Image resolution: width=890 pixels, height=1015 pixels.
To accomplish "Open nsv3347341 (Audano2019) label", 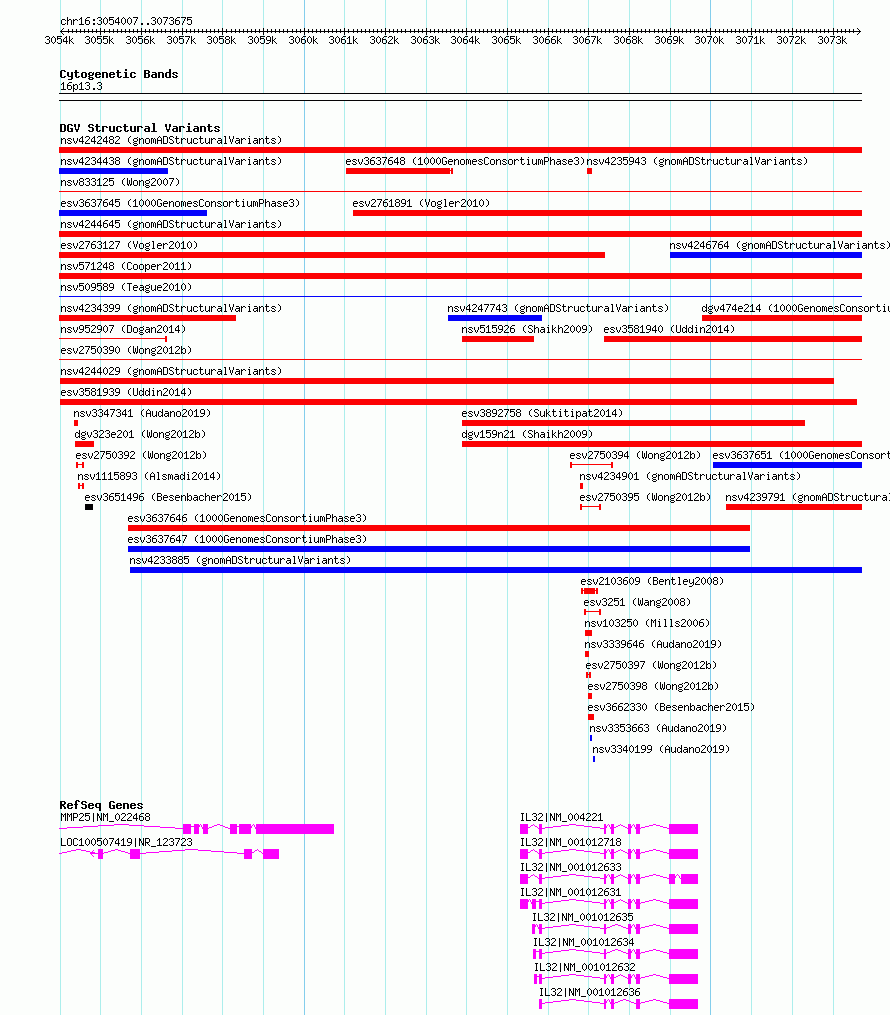I will tap(142, 414).
